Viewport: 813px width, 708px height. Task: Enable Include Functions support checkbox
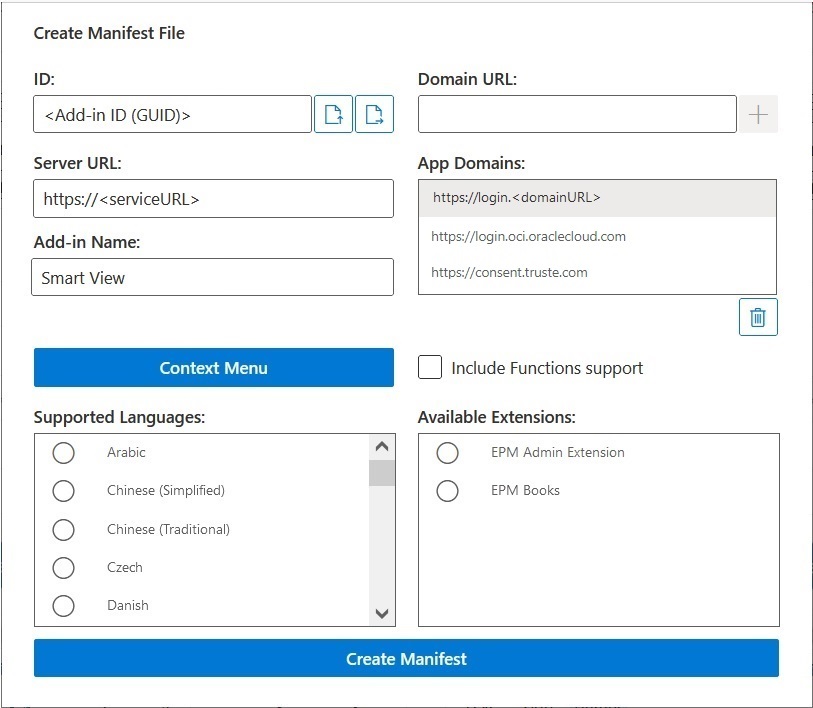pos(430,368)
